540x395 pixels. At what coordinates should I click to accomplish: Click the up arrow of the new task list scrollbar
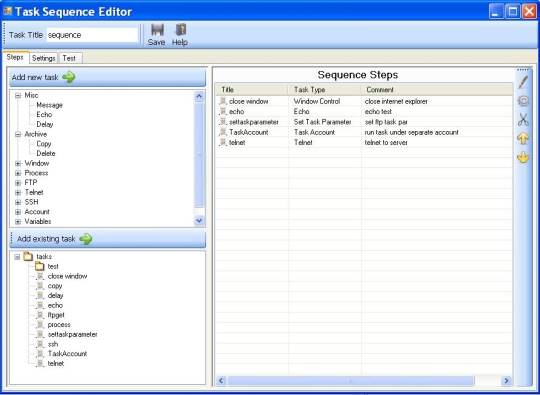click(x=199, y=96)
